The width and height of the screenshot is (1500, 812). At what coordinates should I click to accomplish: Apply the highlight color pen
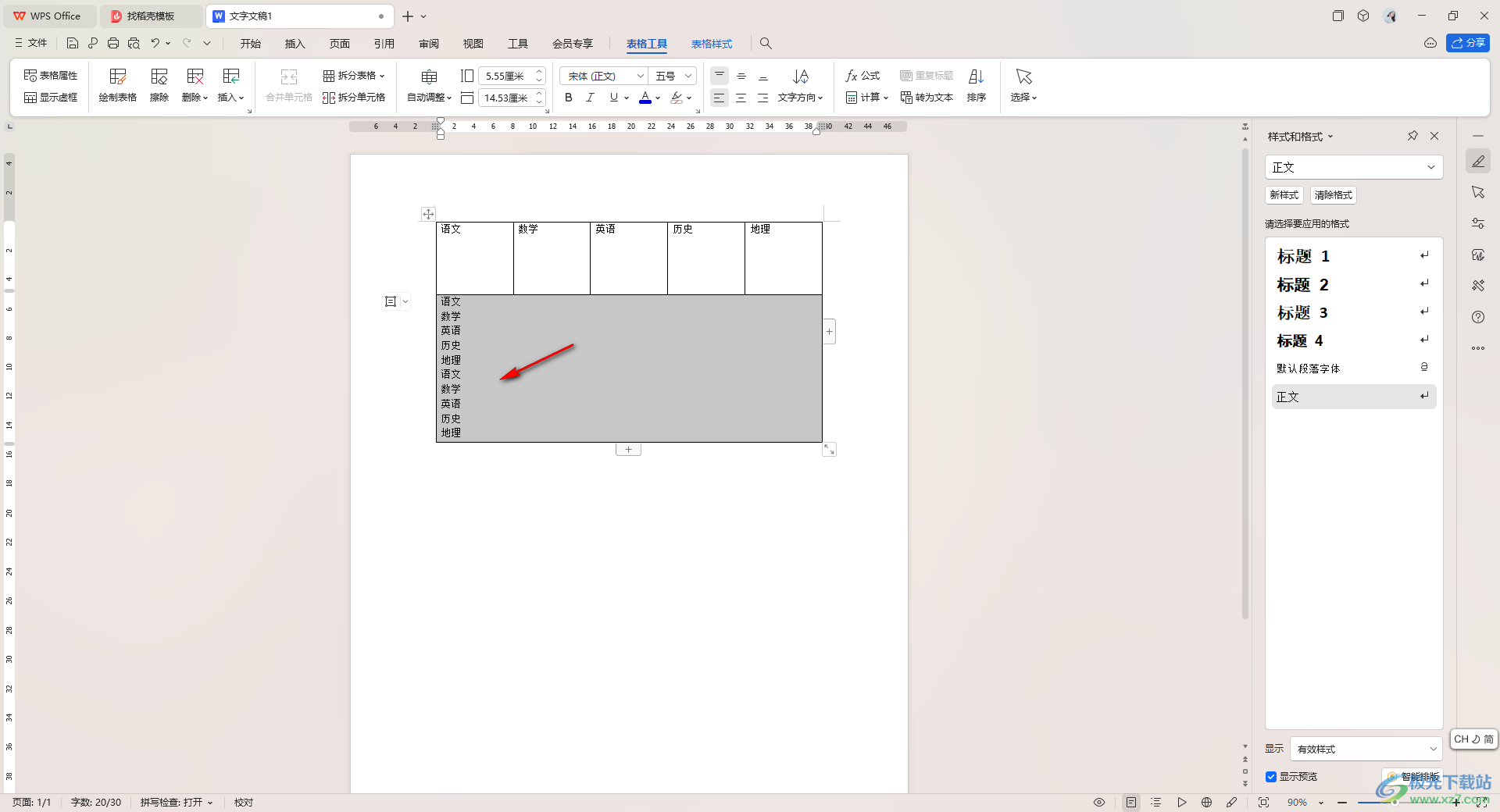(x=677, y=98)
